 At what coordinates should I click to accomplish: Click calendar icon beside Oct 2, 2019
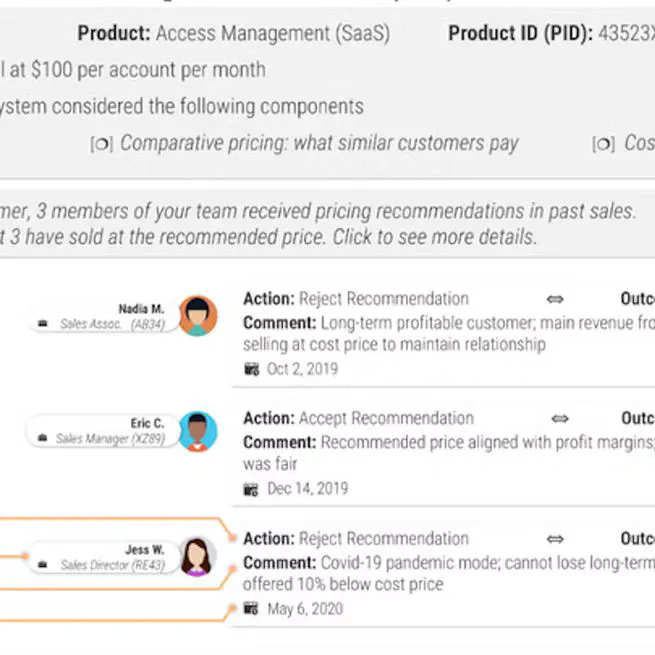coord(251,369)
